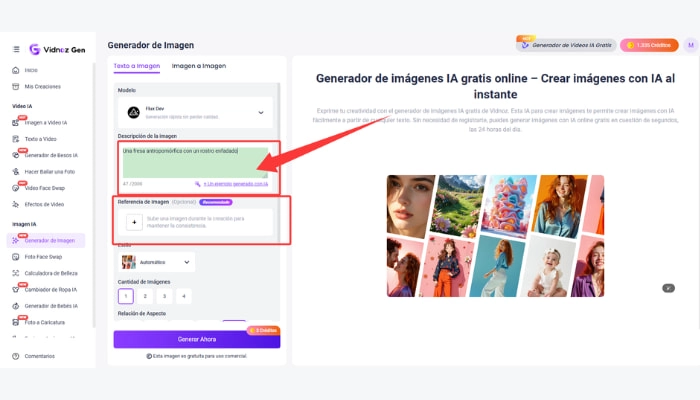The width and height of the screenshot is (700, 400).
Task: Click the Cantidad de Imágenes label
Action: [144, 282]
